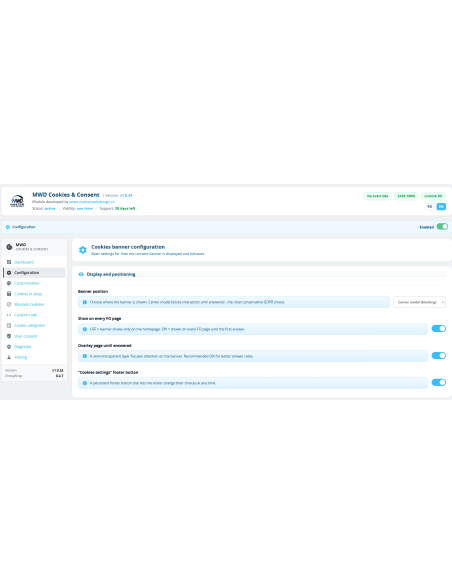
Task: Open Diagnosis in the sidebar
Action: click(x=34, y=347)
